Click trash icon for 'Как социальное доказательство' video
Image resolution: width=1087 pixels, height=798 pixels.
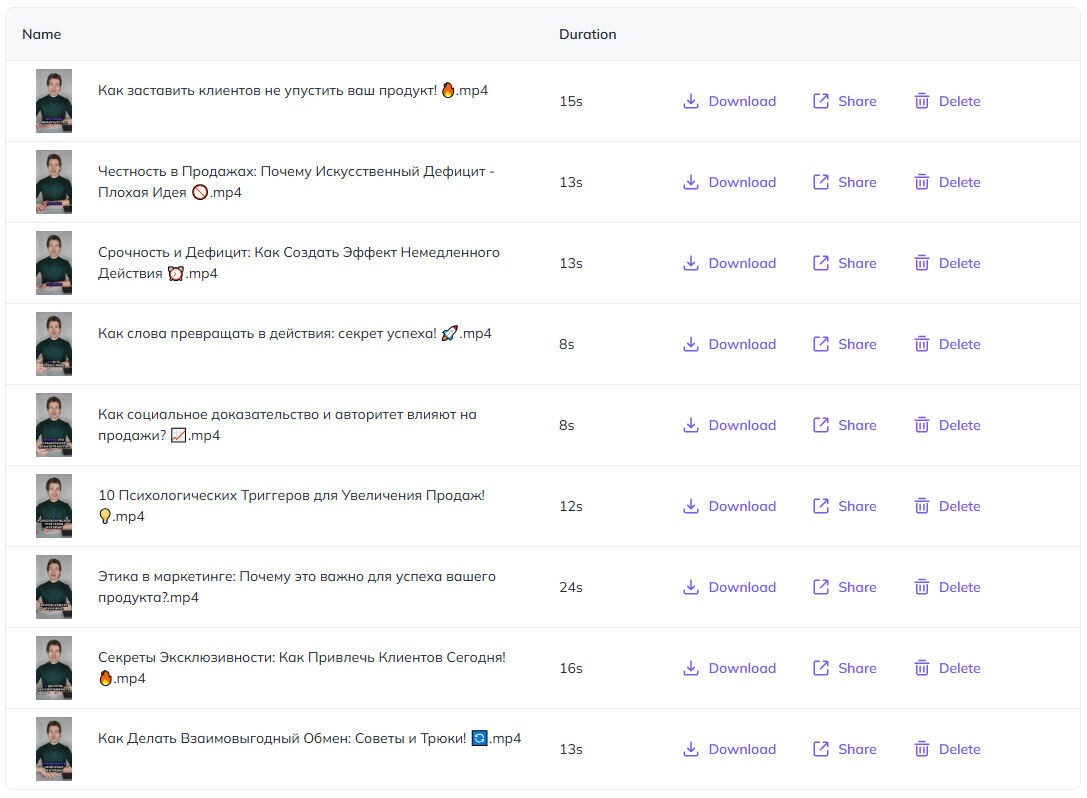(922, 425)
